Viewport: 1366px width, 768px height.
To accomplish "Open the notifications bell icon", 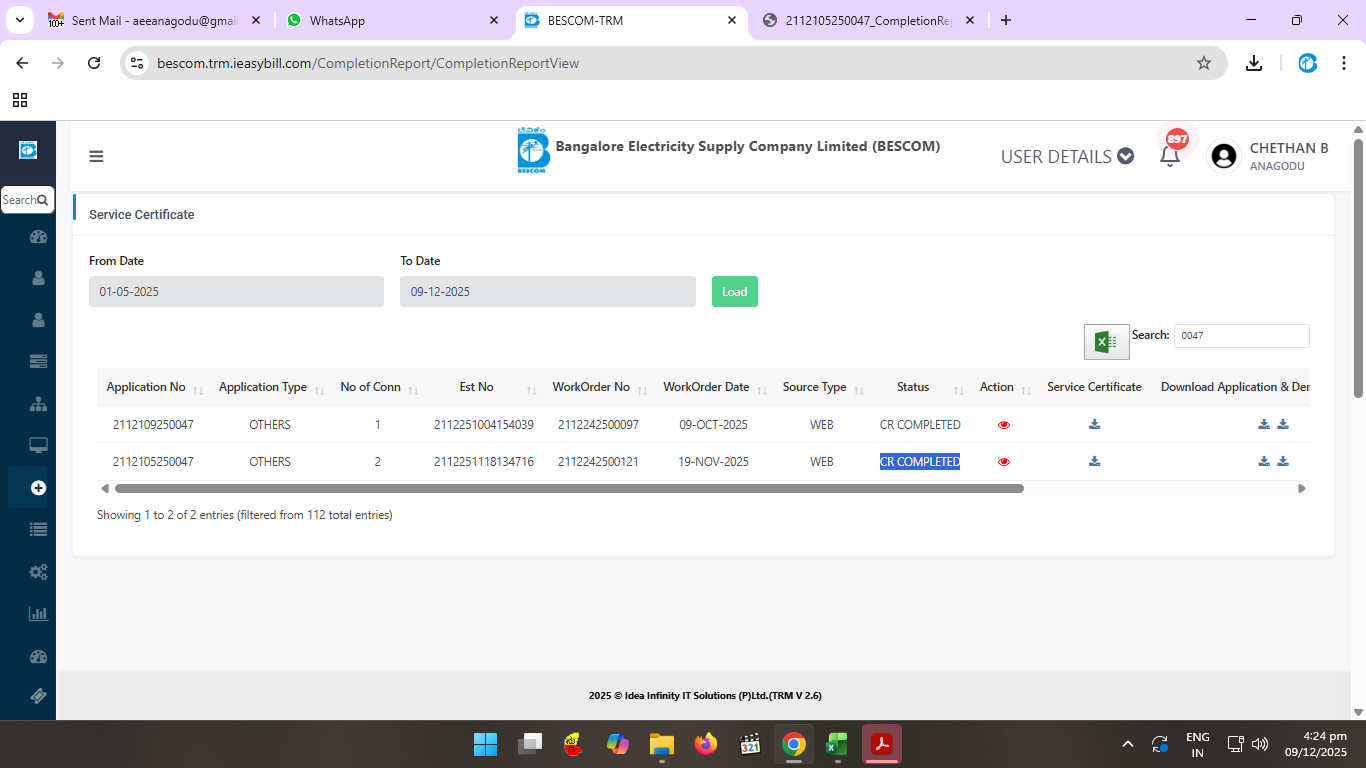I will click(x=1169, y=156).
